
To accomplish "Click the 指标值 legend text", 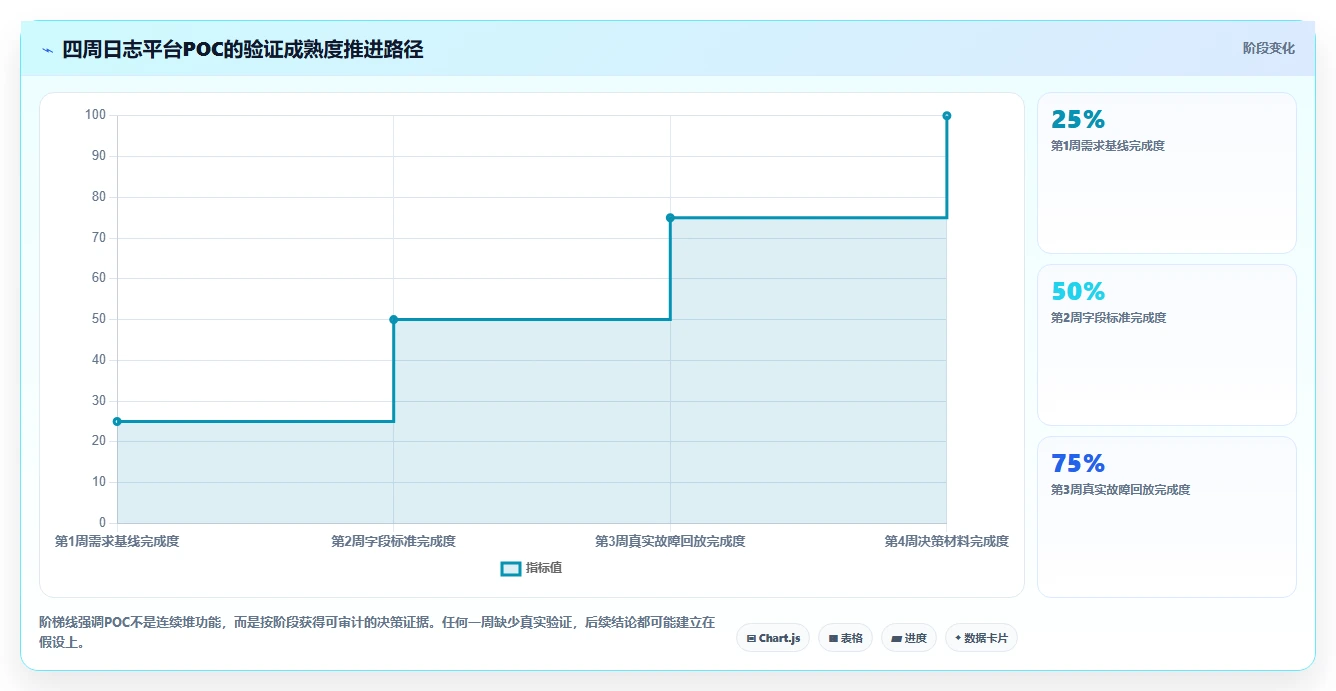I will (544, 568).
